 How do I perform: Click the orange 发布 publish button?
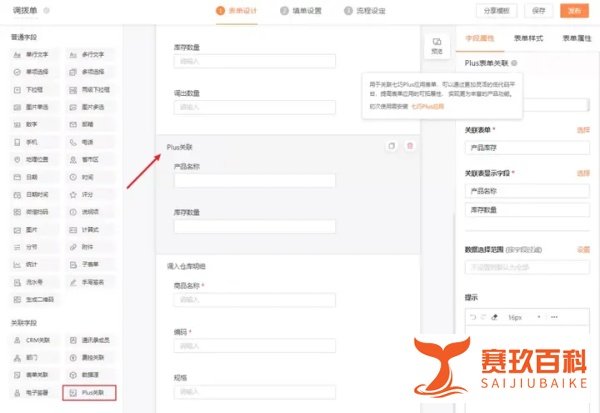click(x=574, y=11)
